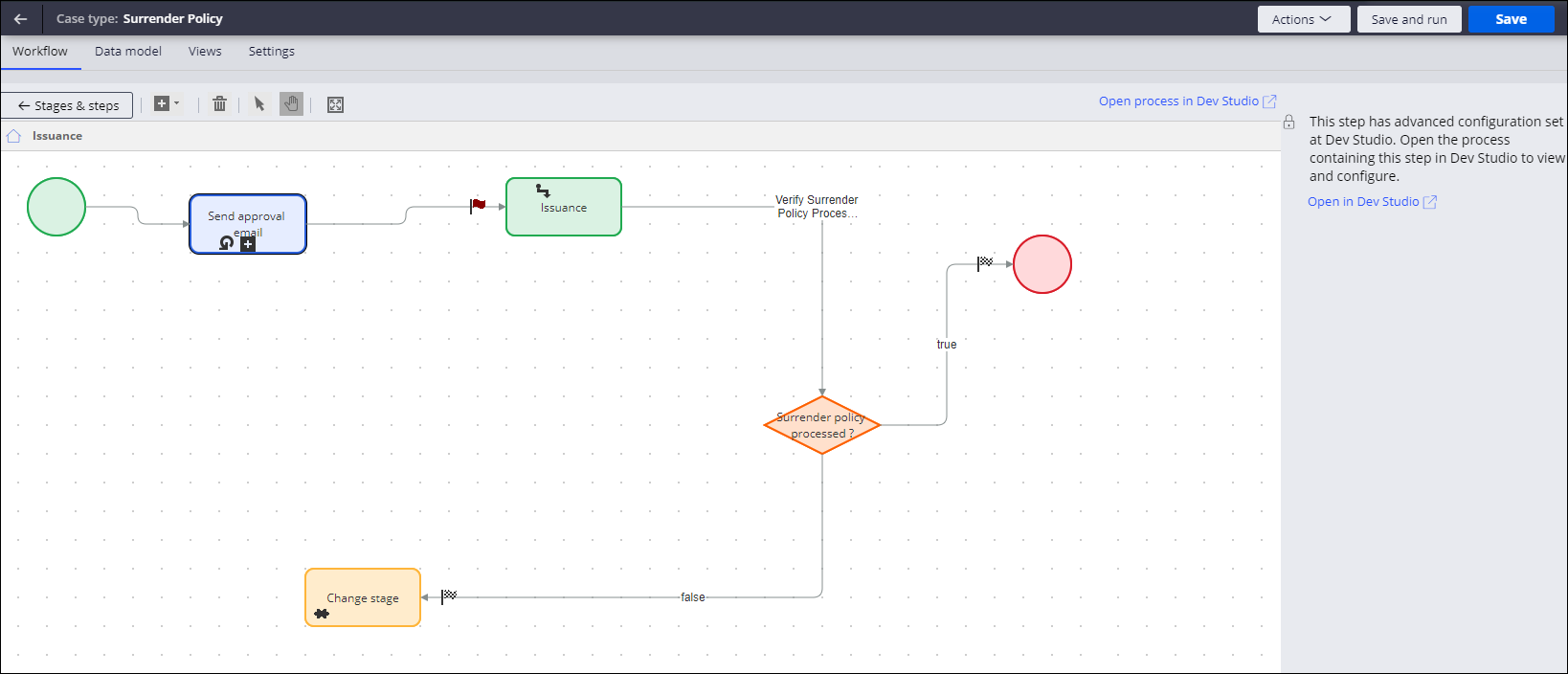The width and height of the screenshot is (1568, 674).
Task: Open the add shape dropdown
Action: [x=167, y=104]
